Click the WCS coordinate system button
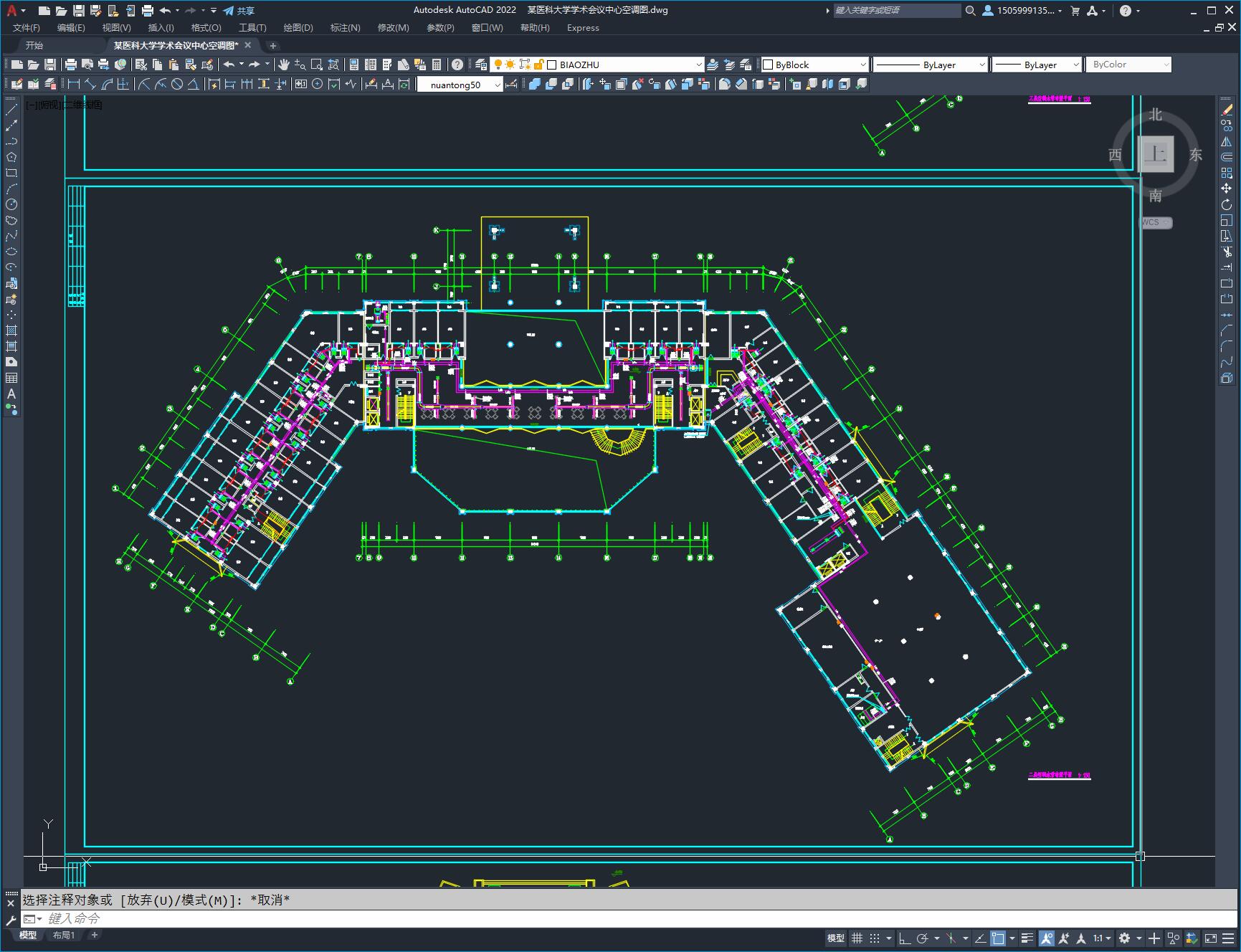The image size is (1241, 952). tap(1156, 222)
